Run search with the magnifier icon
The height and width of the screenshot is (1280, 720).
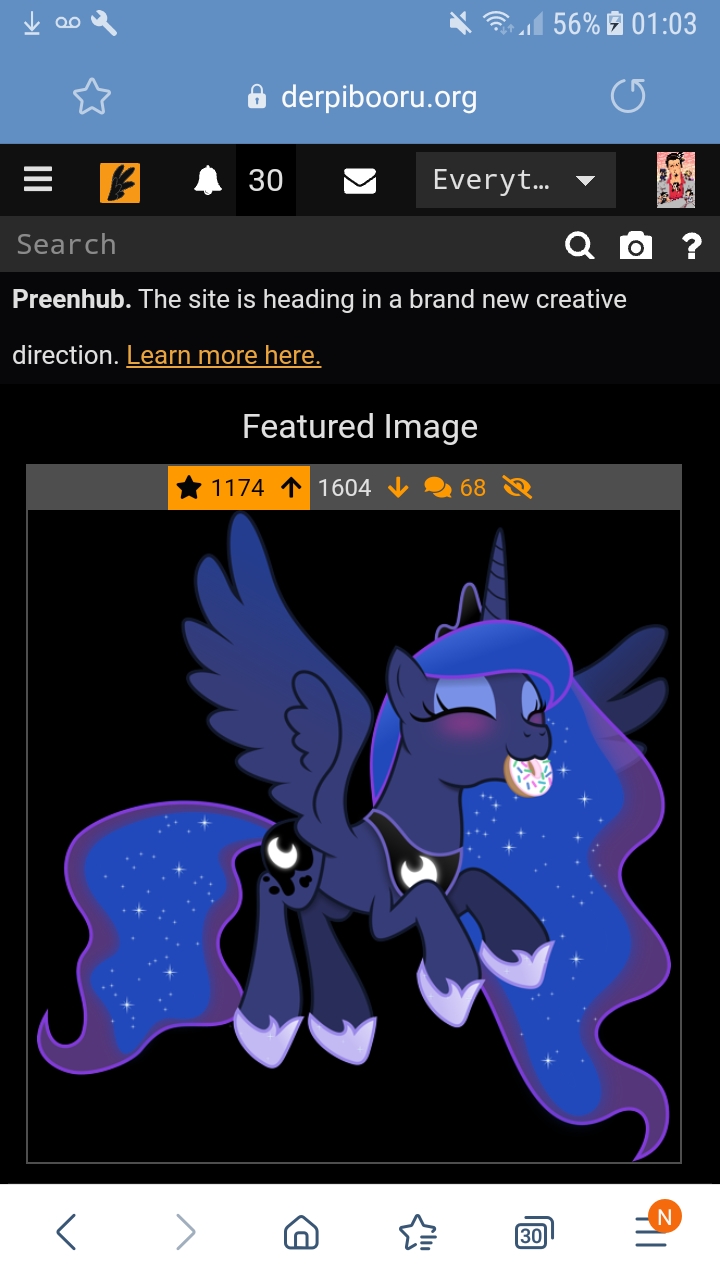(580, 245)
